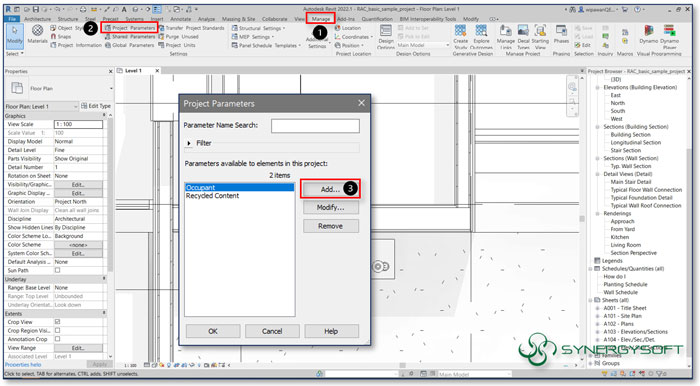Image resolution: width=700 pixels, height=386 pixels.
Task: Click the View Scale 1:100 field
Action: click(78, 125)
